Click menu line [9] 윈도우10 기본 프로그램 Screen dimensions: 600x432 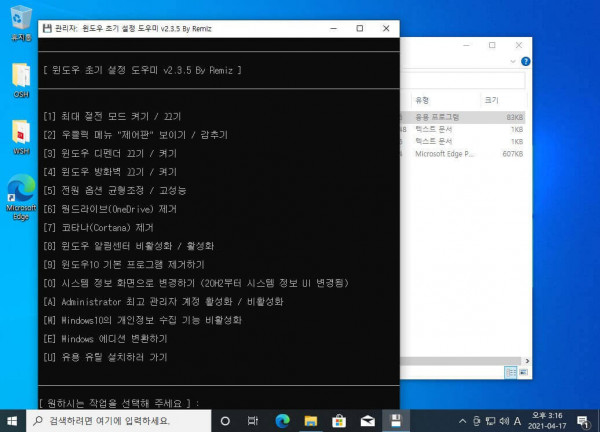coord(124,264)
